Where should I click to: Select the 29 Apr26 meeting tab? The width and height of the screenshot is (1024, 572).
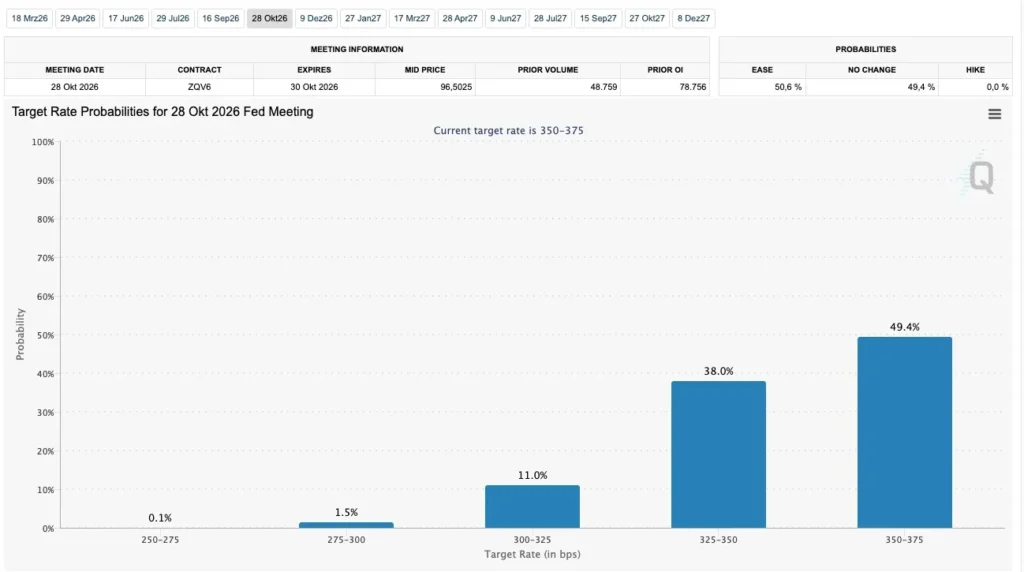(78, 18)
